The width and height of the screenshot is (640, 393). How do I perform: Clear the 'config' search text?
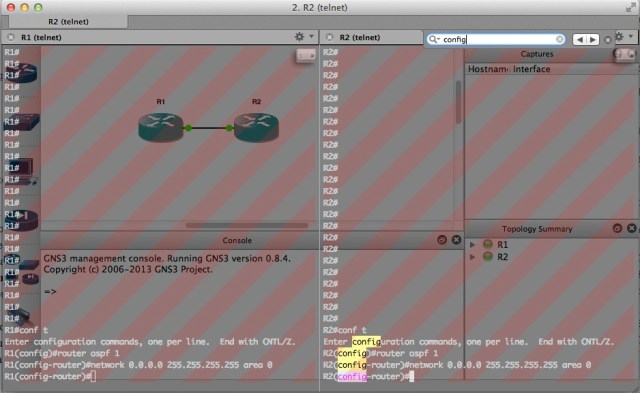(x=560, y=39)
